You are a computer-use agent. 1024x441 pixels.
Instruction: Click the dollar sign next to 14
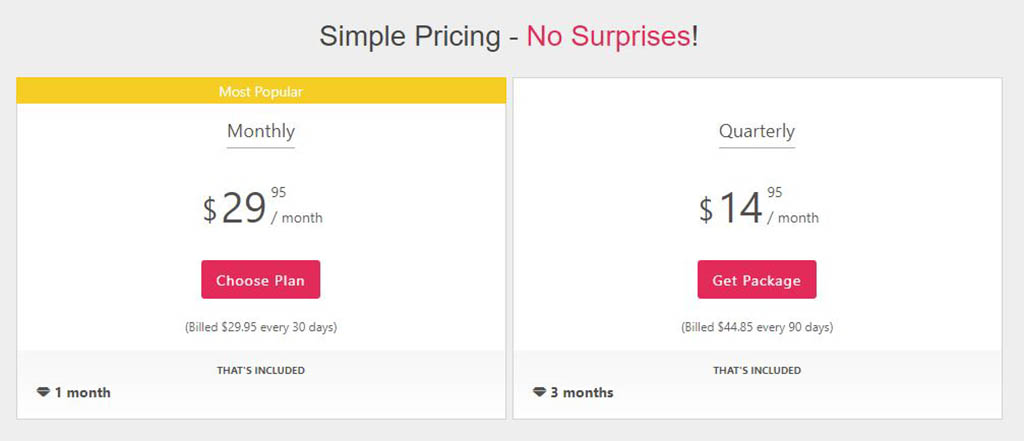[705, 210]
